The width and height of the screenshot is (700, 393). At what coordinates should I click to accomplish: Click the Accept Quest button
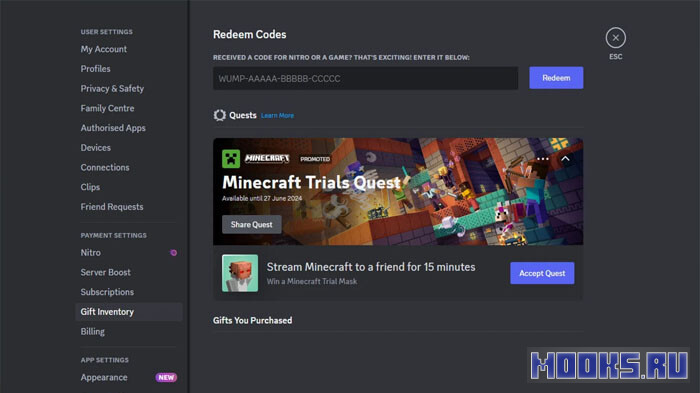(542, 273)
